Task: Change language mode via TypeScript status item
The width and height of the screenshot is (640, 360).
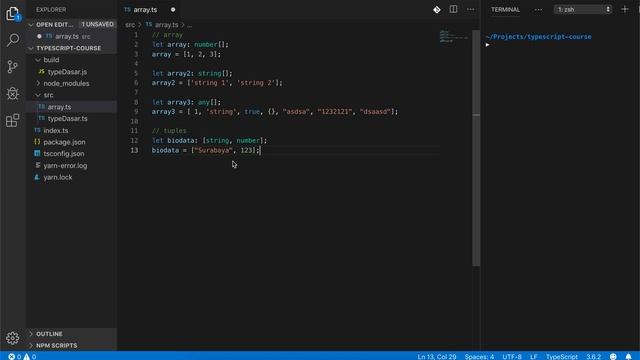Action: click(562, 356)
